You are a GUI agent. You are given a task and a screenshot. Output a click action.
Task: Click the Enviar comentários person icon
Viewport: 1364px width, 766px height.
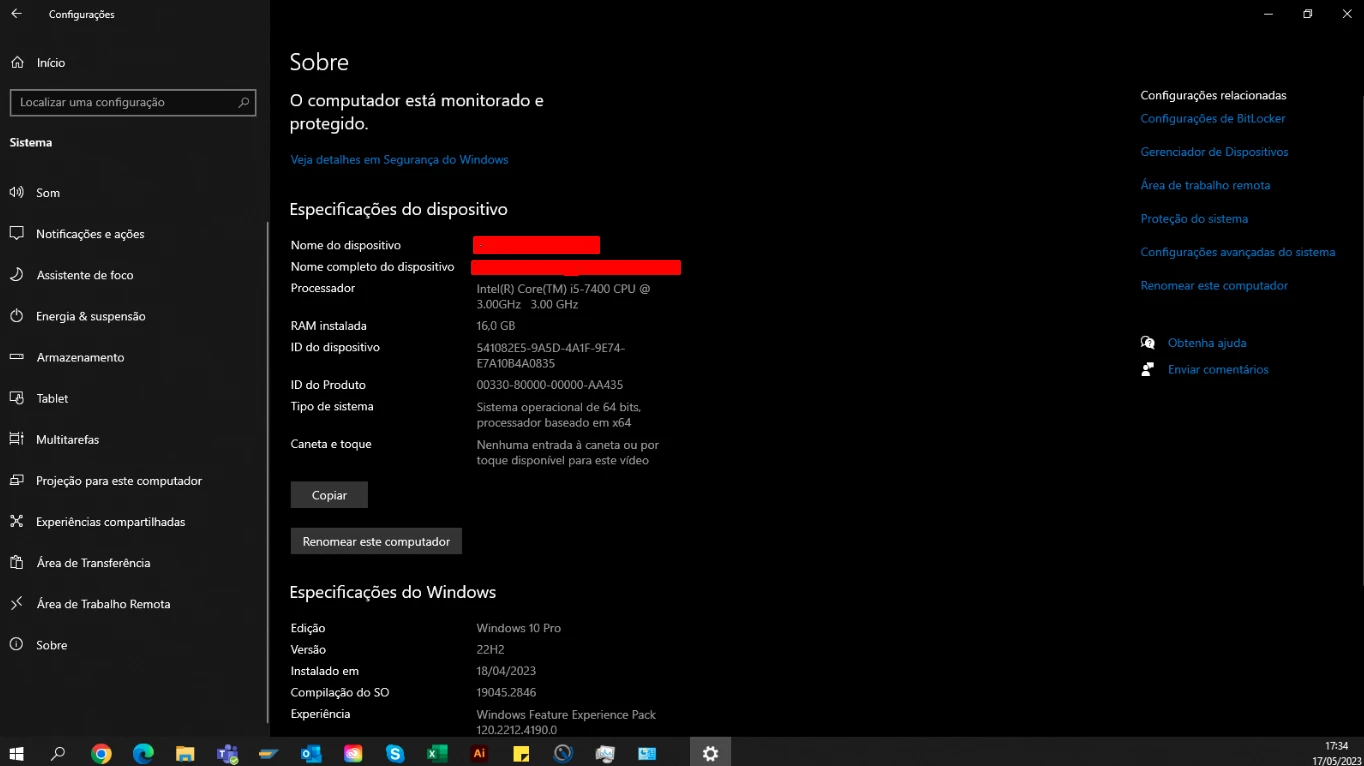pos(1148,370)
